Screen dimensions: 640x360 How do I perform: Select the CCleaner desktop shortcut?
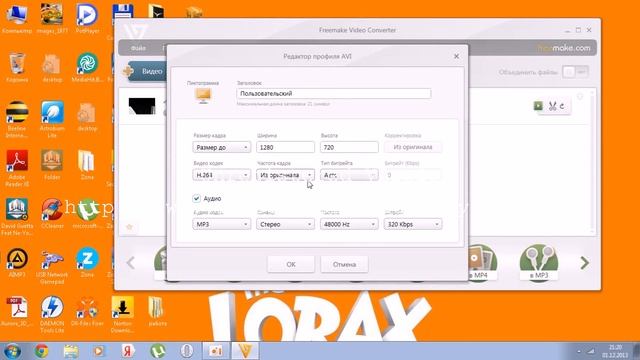coord(52,213)
